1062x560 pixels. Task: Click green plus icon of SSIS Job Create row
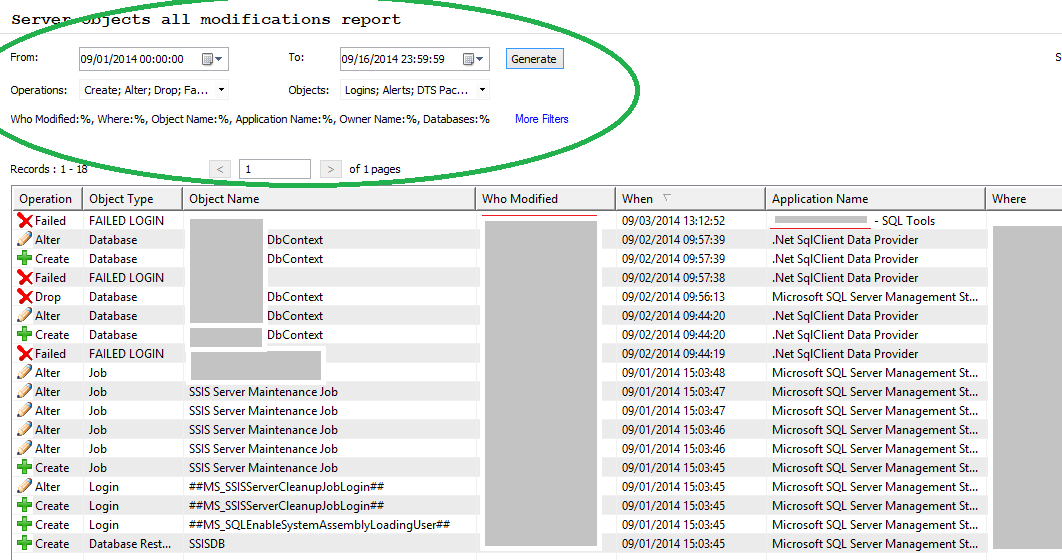pos(25,468)
